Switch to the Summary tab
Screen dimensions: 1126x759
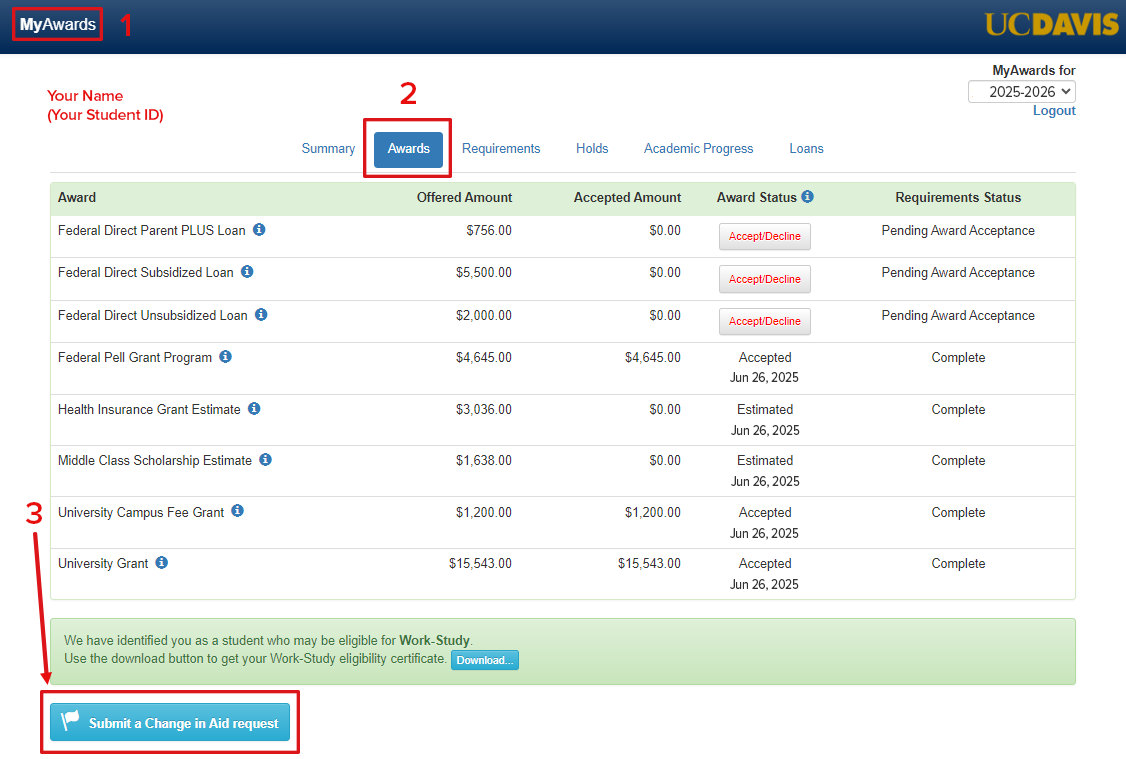(x=328, y=149)
